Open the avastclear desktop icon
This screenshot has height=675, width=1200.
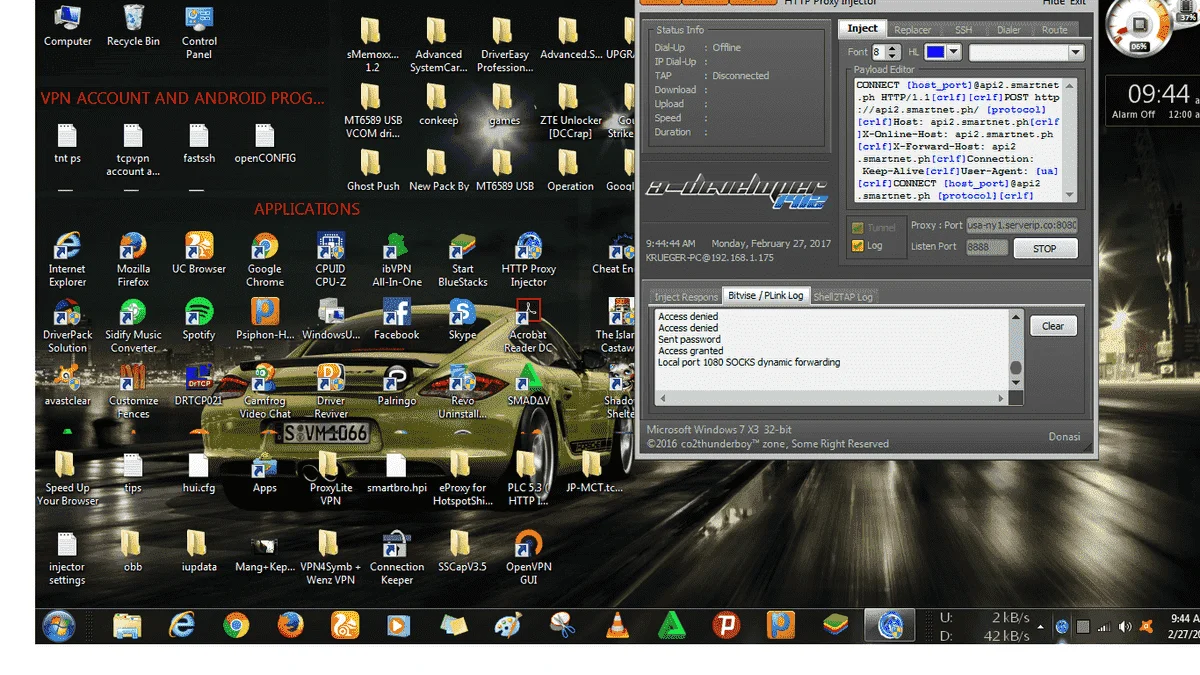pyautogui.click(x=67, y=386)
